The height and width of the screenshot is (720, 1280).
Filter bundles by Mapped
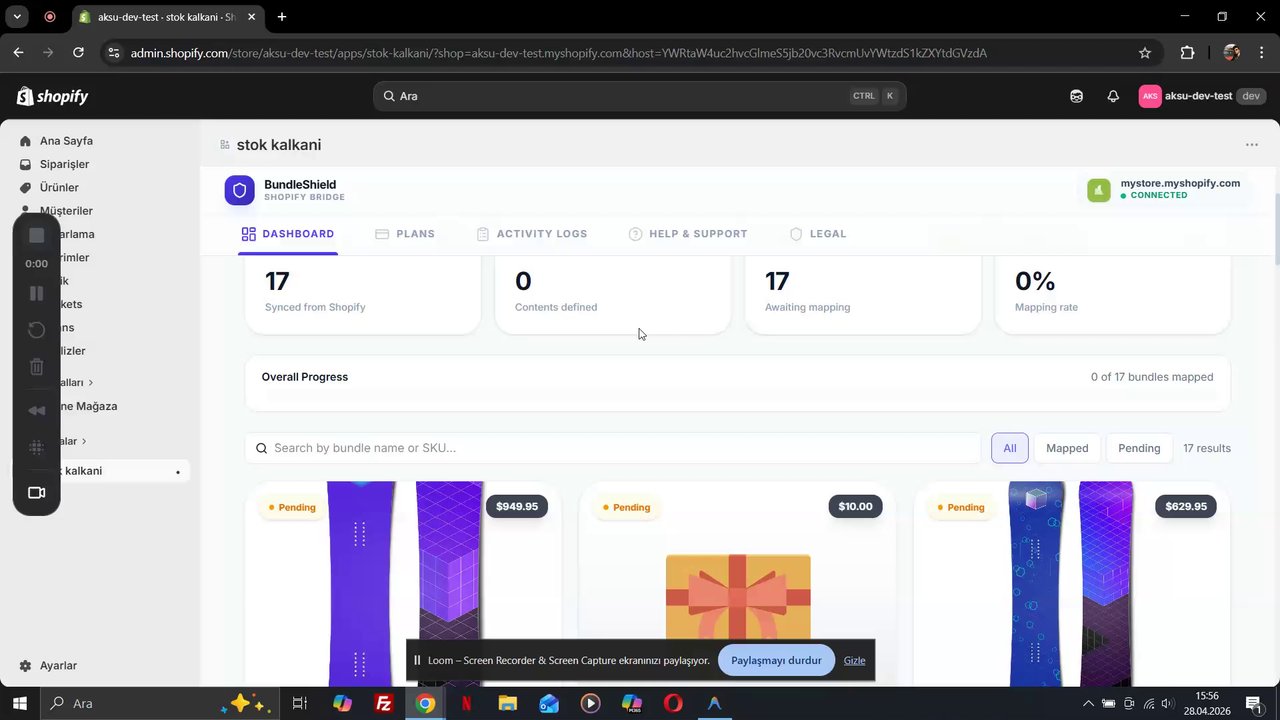coord(1067,448)
